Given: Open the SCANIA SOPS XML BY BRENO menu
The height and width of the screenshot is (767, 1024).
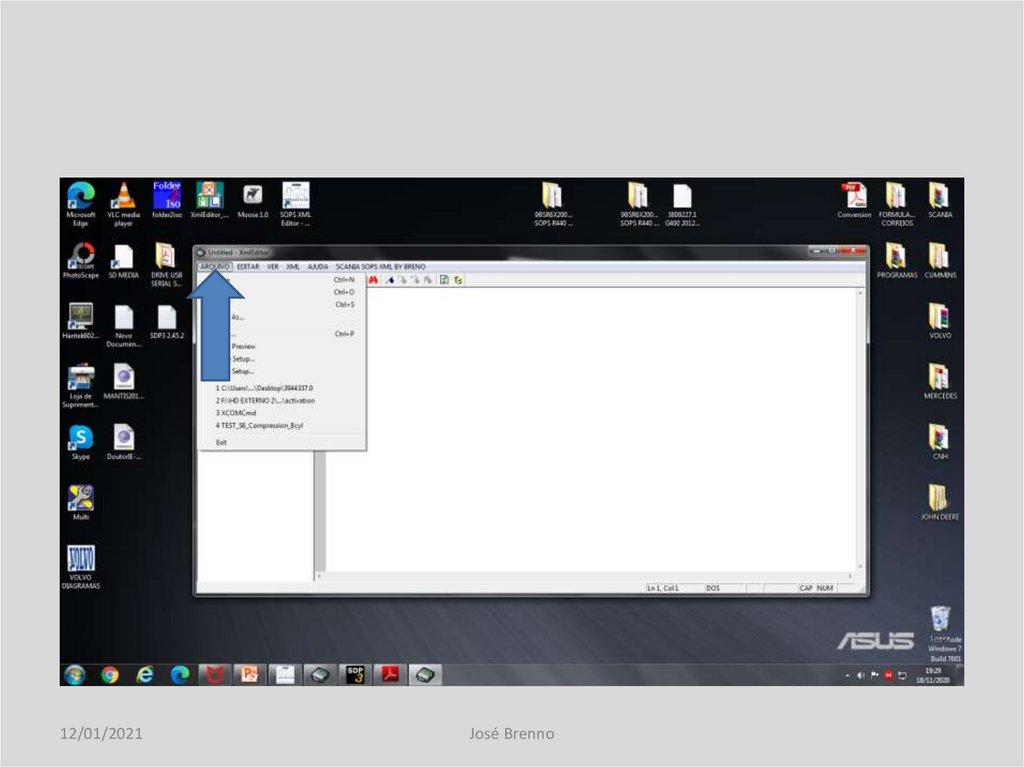Looking at the screenshot, I should click(x=380, y=267).
